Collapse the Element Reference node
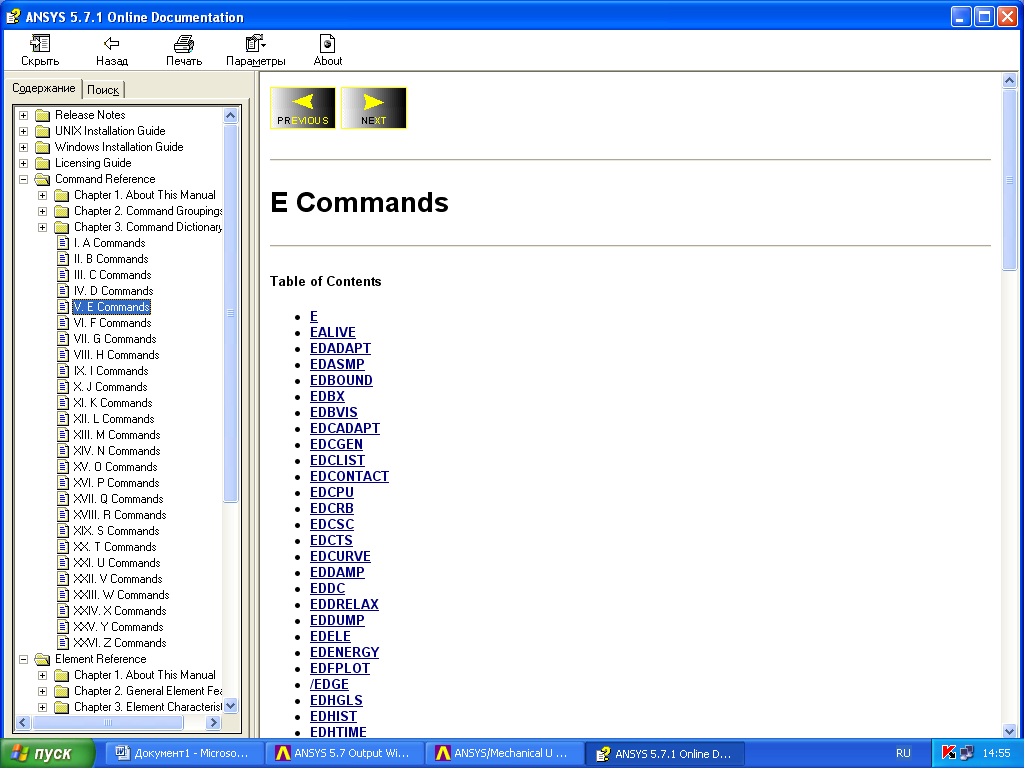 [x=24, y=659]
